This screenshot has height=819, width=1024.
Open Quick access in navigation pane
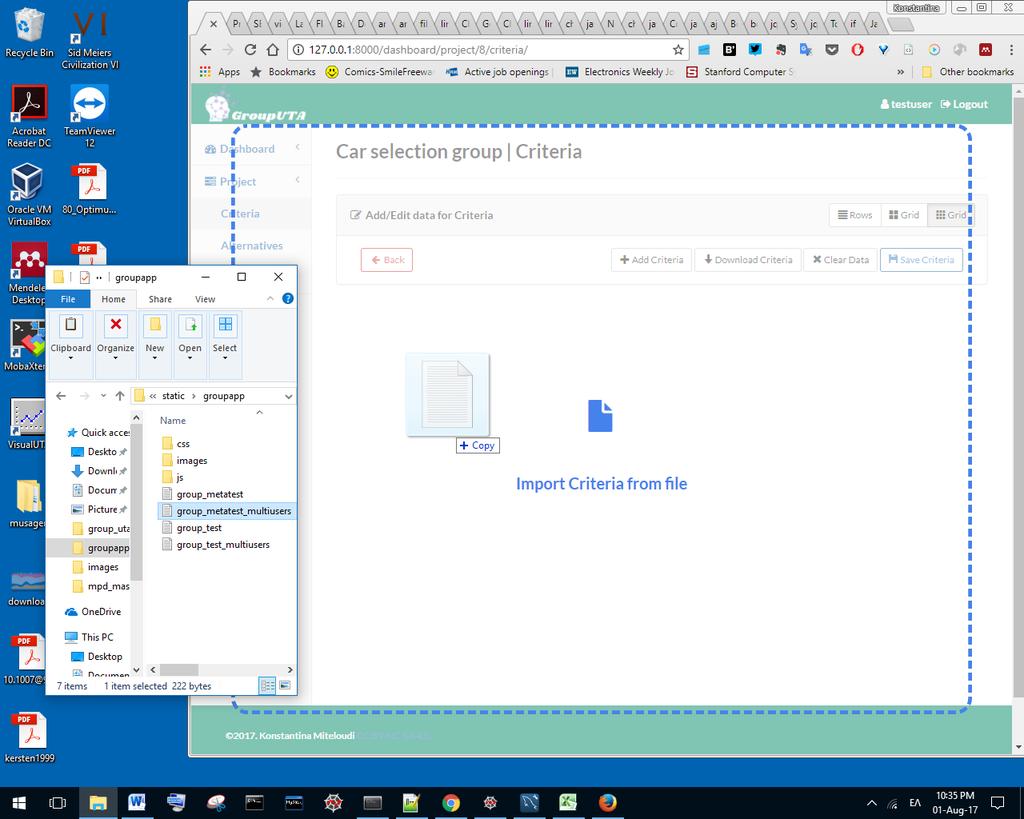[x=98, y=432]
